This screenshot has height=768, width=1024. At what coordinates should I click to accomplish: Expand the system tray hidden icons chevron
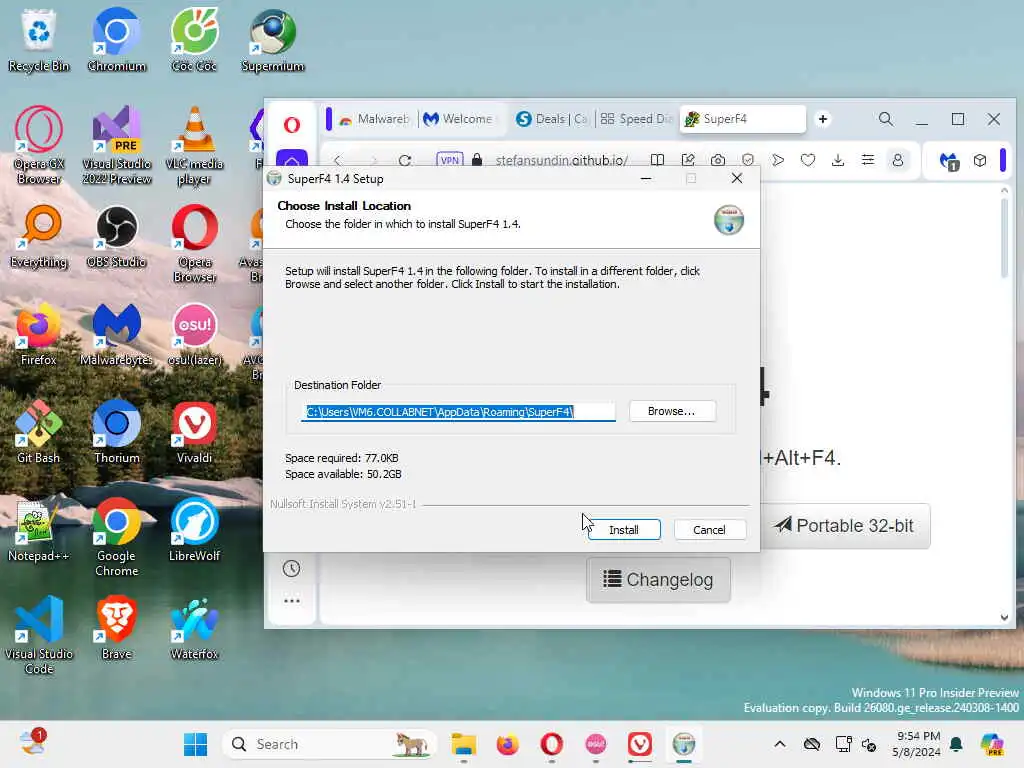click(x=780, y=744)
